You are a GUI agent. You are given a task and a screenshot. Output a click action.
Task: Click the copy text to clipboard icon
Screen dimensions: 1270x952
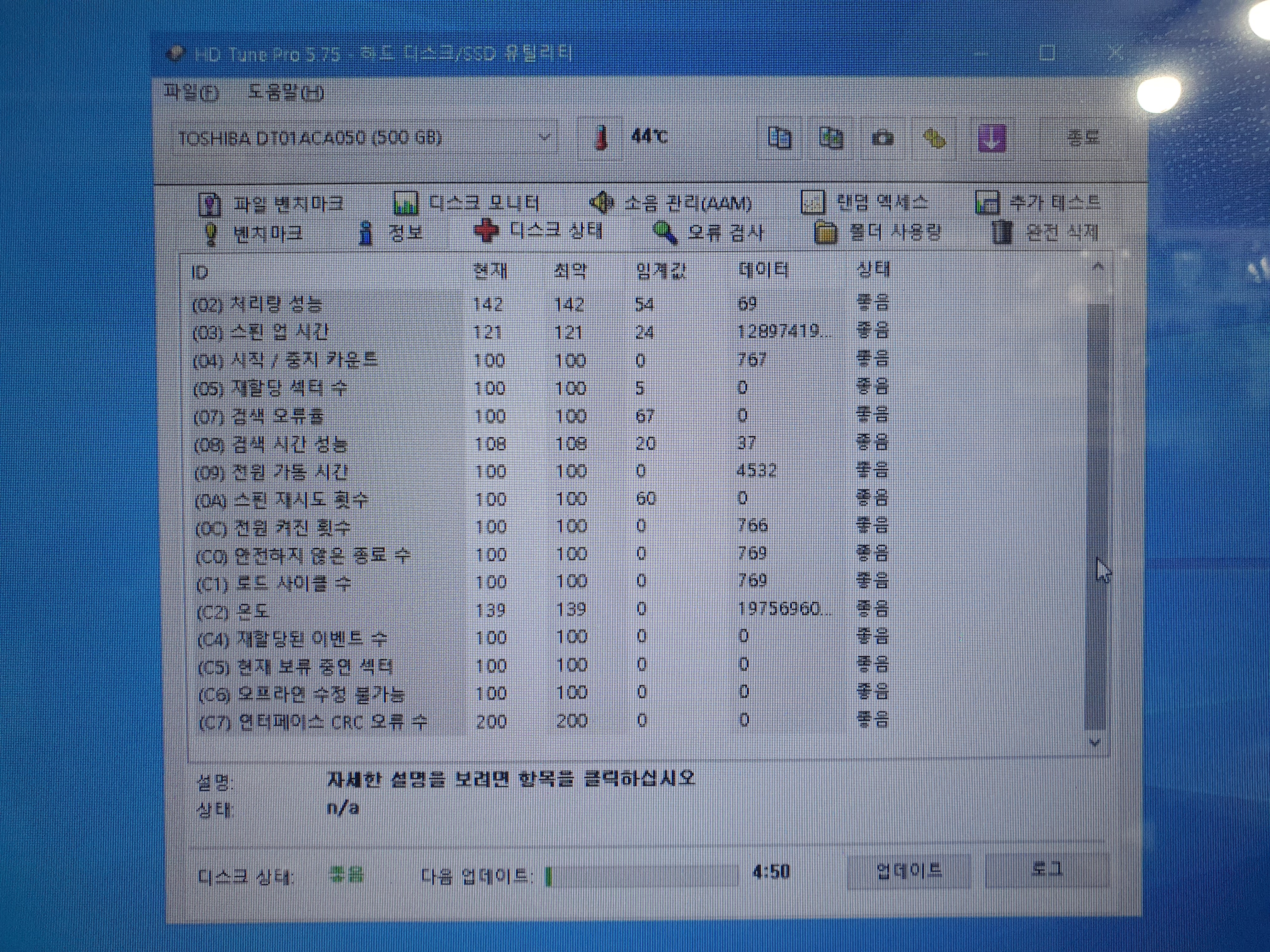click(x=779, y=138)
